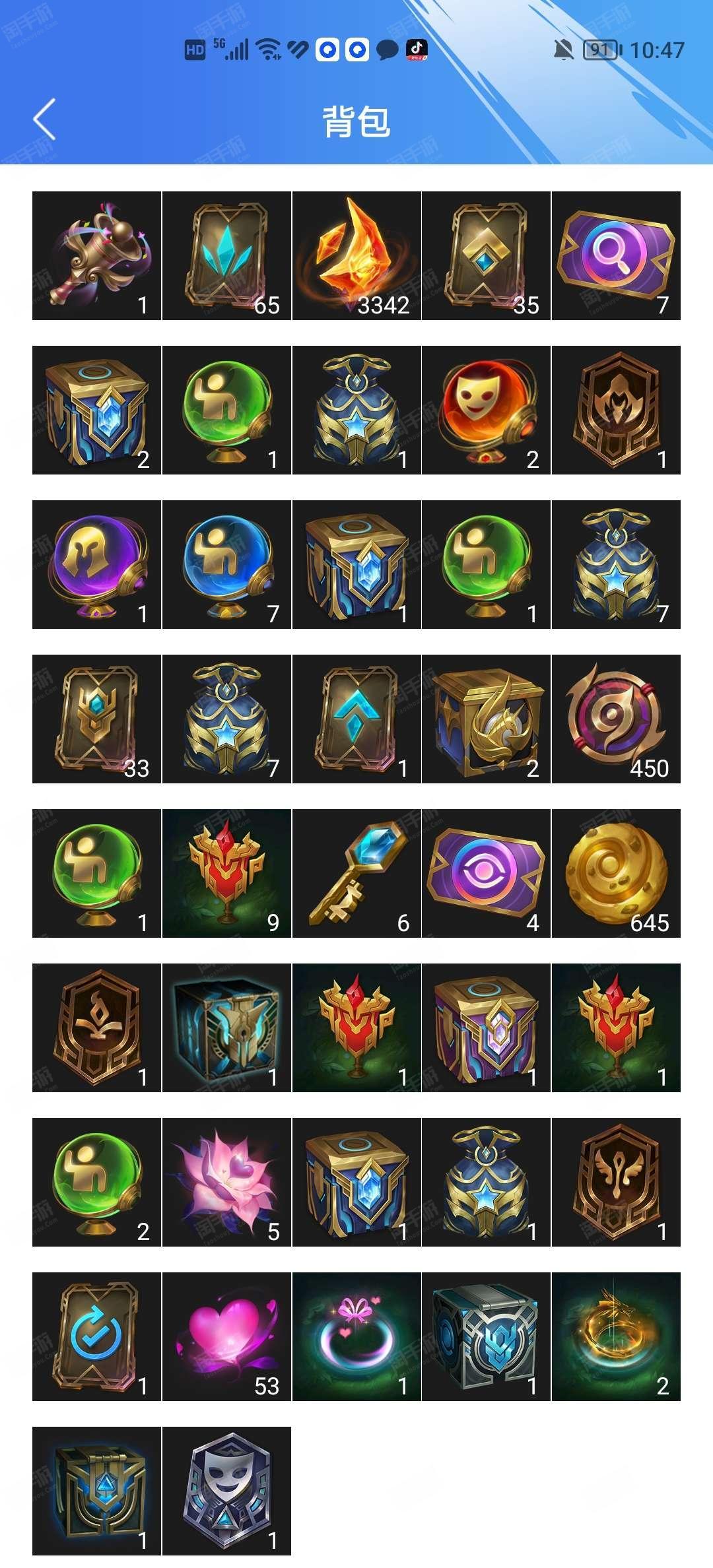
Task: Open the celebration horn item
Action: pyautogui.click(x=97, y=256)
